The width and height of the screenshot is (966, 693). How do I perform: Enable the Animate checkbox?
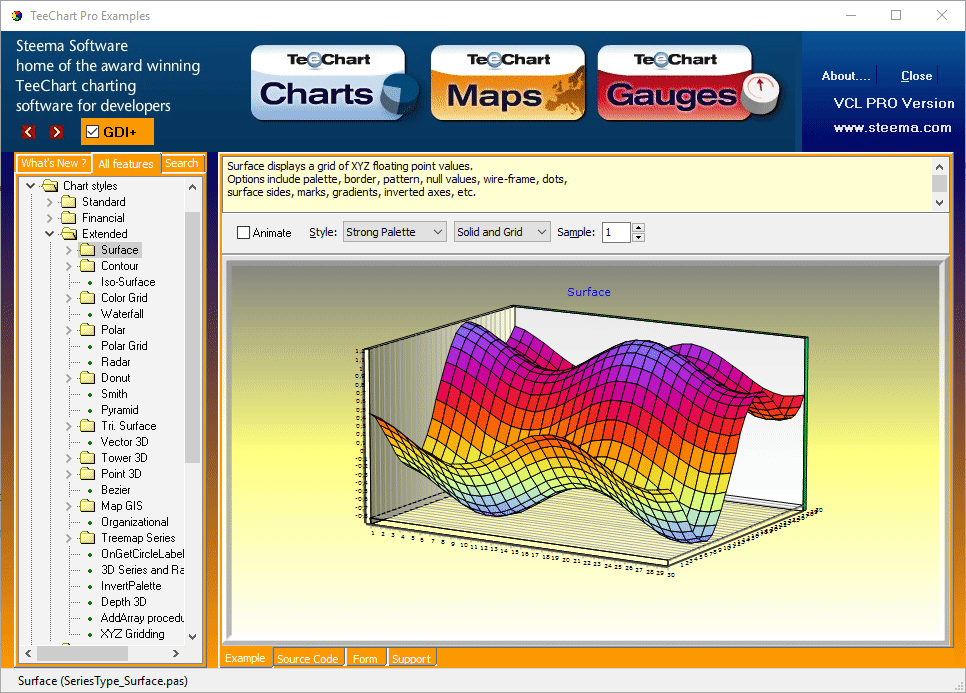(x=243, y=232)
